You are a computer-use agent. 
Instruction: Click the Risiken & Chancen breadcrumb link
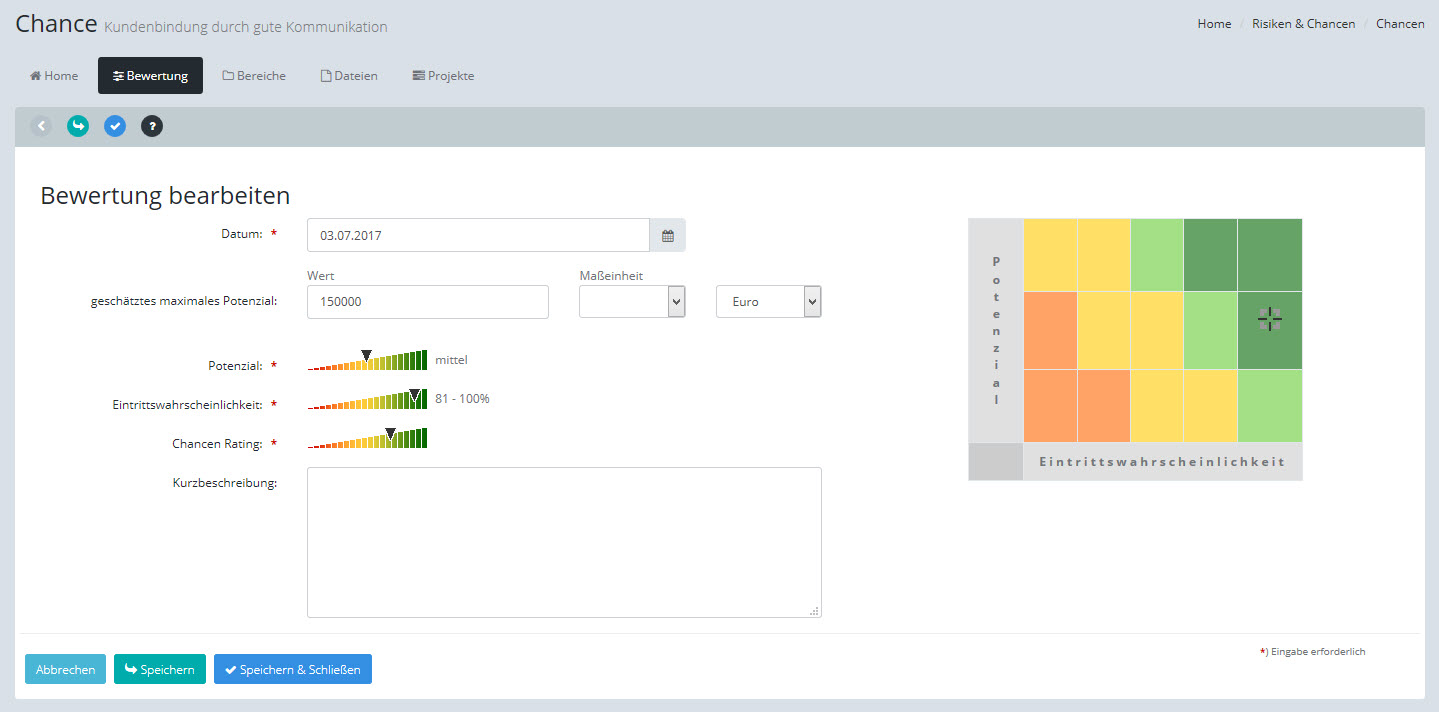1303,24
